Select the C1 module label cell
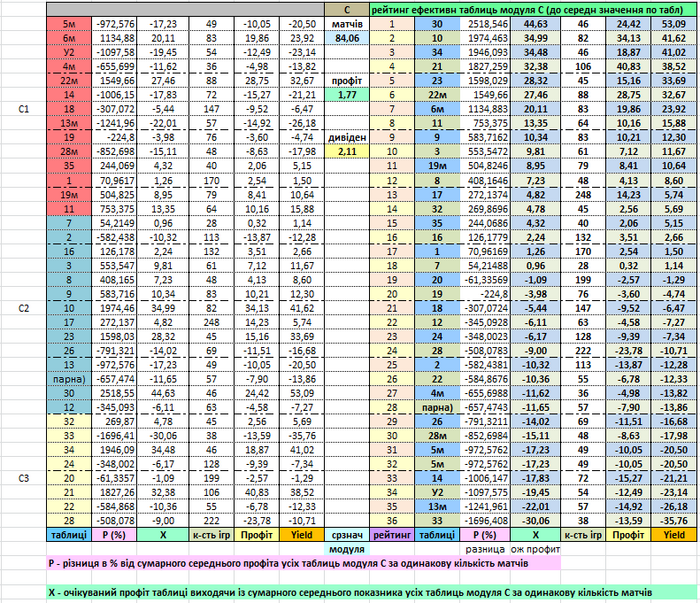700x603 pixels. click(24, 109)
